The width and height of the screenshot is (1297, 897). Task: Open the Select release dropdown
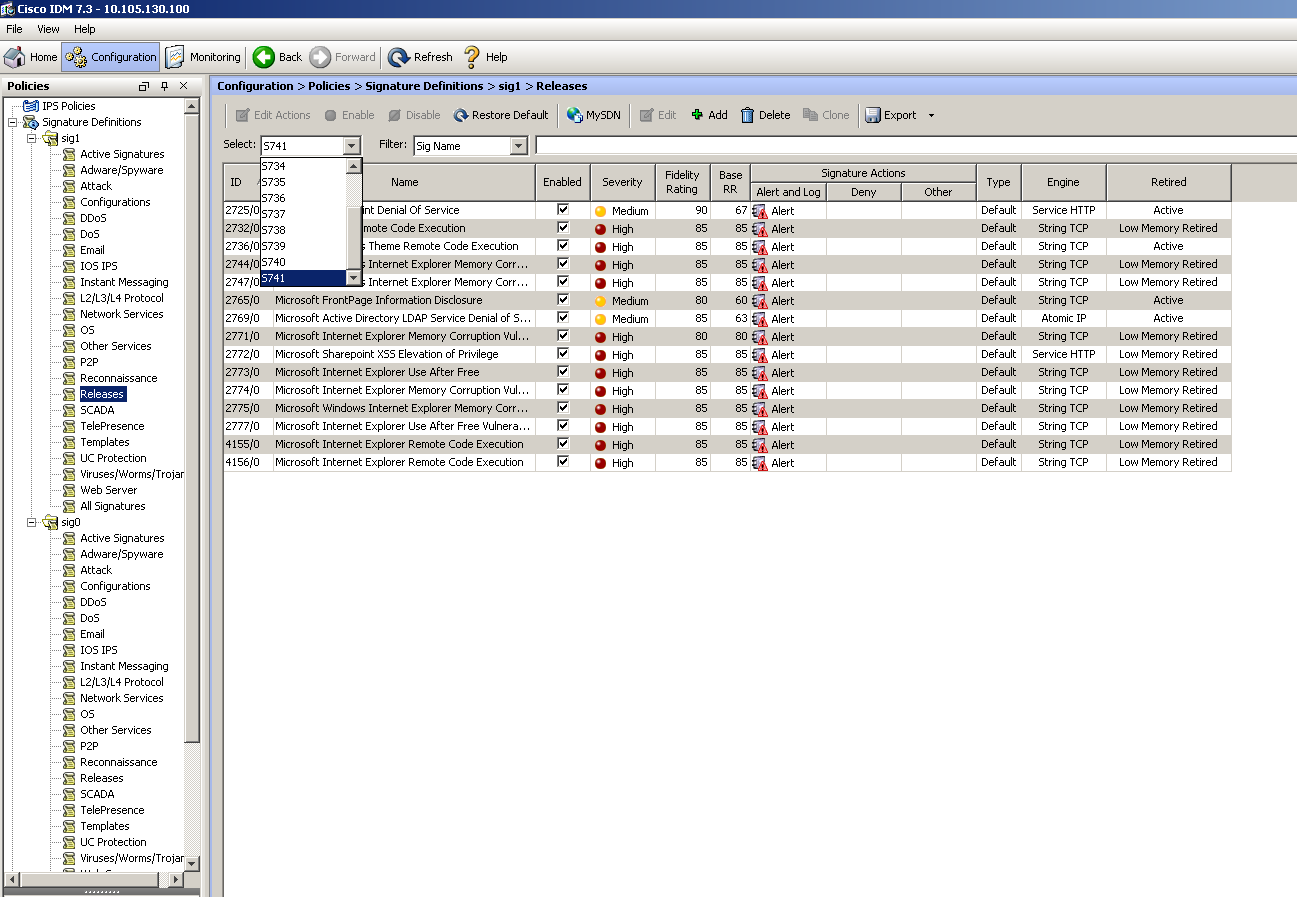(351, 146)
